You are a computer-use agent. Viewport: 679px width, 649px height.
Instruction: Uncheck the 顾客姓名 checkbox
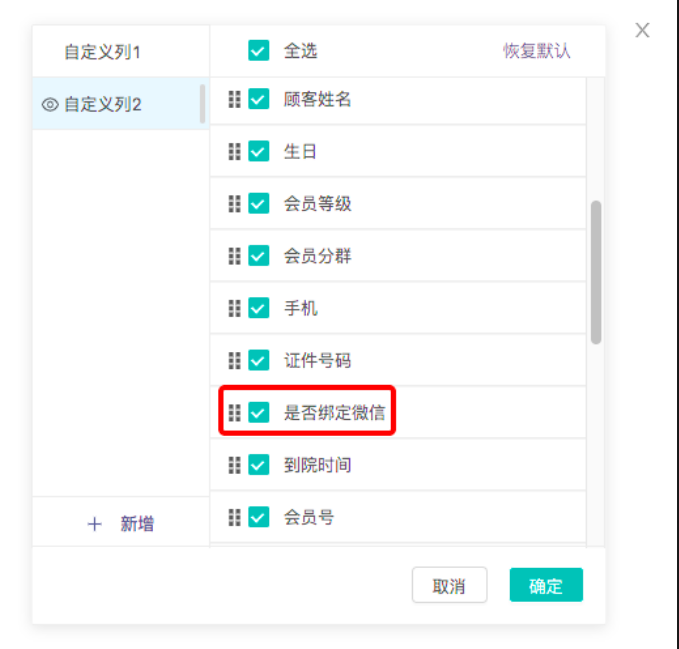click(259, 99)
